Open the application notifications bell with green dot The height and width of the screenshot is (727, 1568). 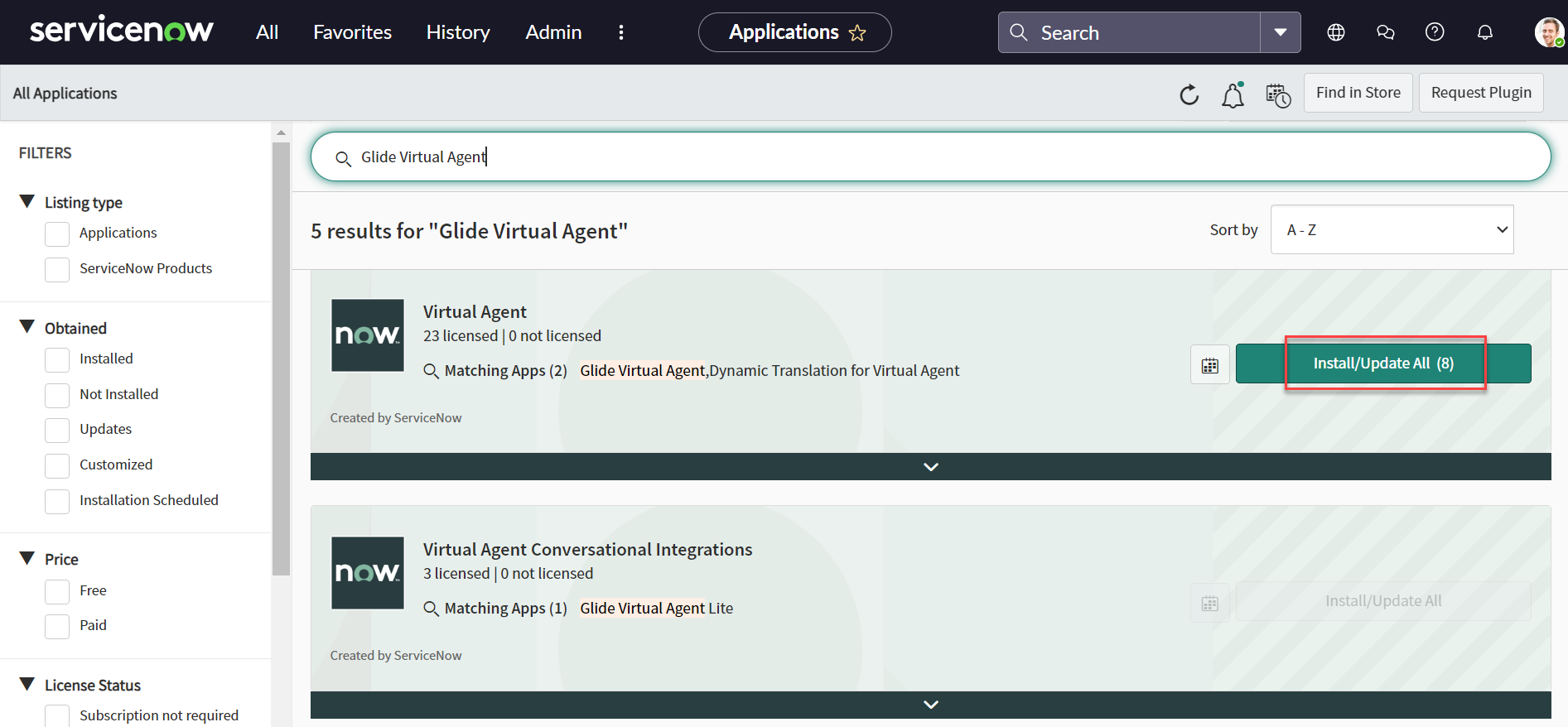point(1233,94)
